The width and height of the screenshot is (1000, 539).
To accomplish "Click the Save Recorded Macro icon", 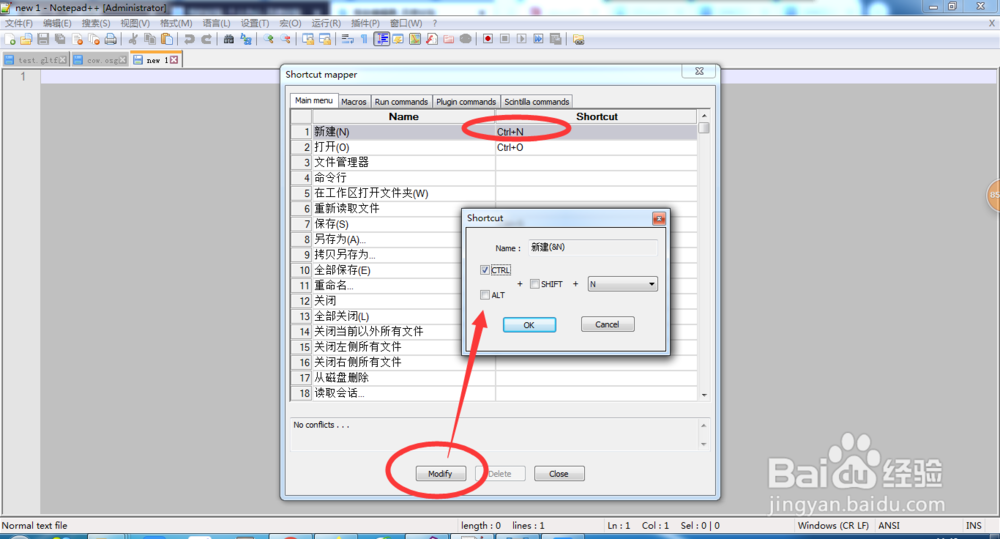I will (555, 40).
